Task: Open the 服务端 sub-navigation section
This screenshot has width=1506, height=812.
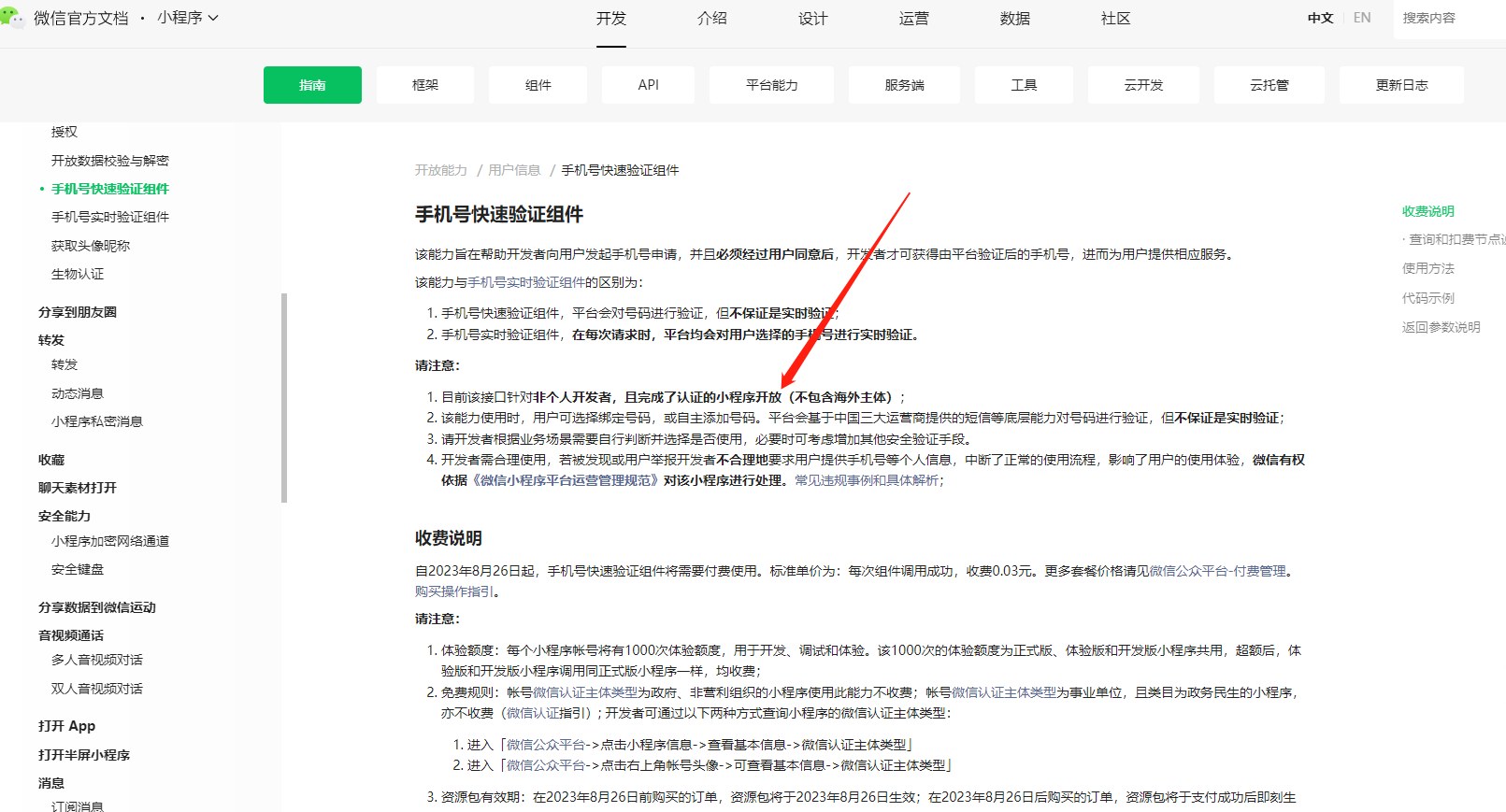Action: tap(904, 85)
